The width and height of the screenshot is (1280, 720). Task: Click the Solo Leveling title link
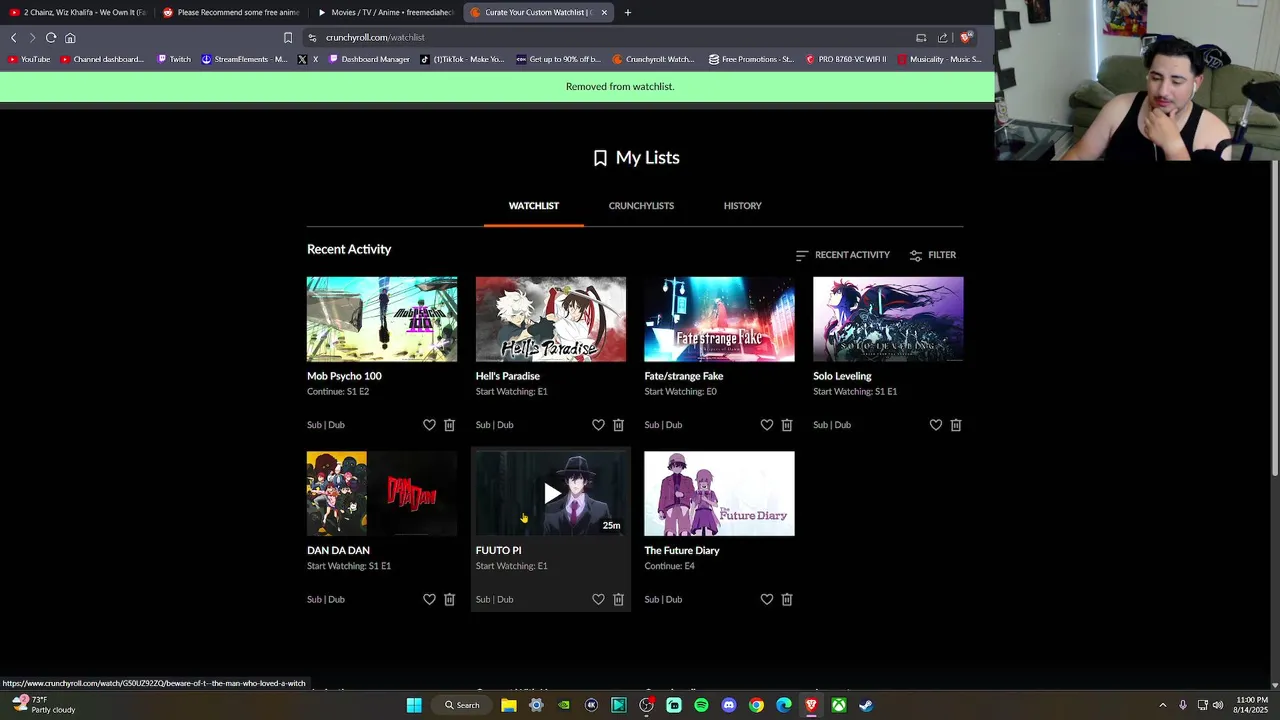[842, 376]
